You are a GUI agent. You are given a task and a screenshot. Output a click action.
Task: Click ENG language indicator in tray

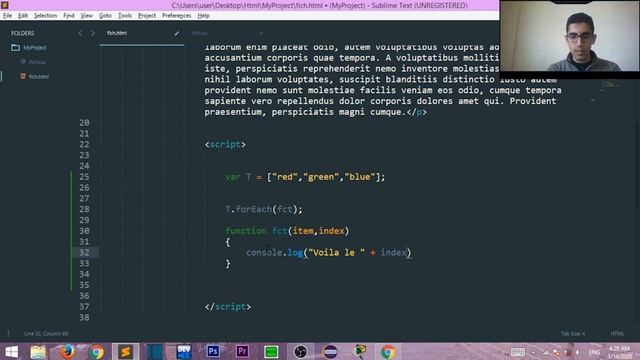click(594, 352)
